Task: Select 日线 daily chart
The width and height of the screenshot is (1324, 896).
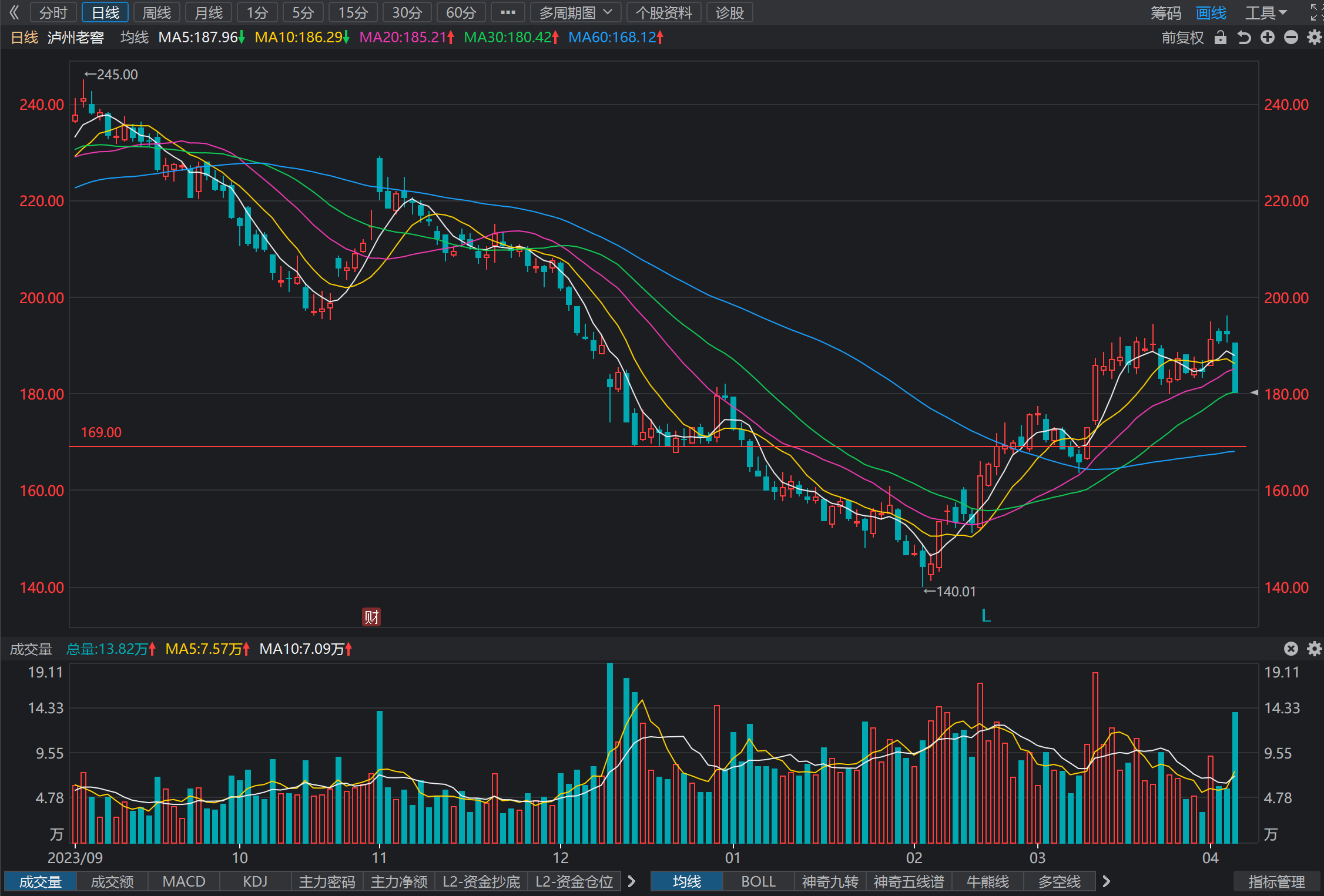Action: [x=105, y=12]
